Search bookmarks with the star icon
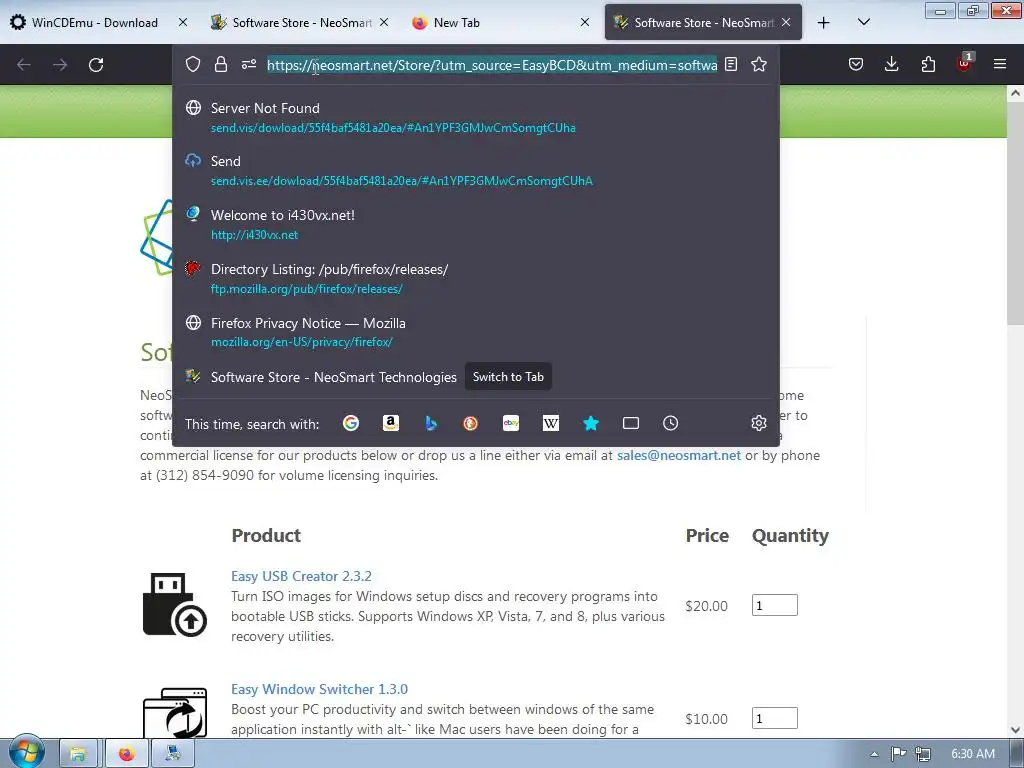This screenshot has height=768, width=1024. [x=591, y=423]
